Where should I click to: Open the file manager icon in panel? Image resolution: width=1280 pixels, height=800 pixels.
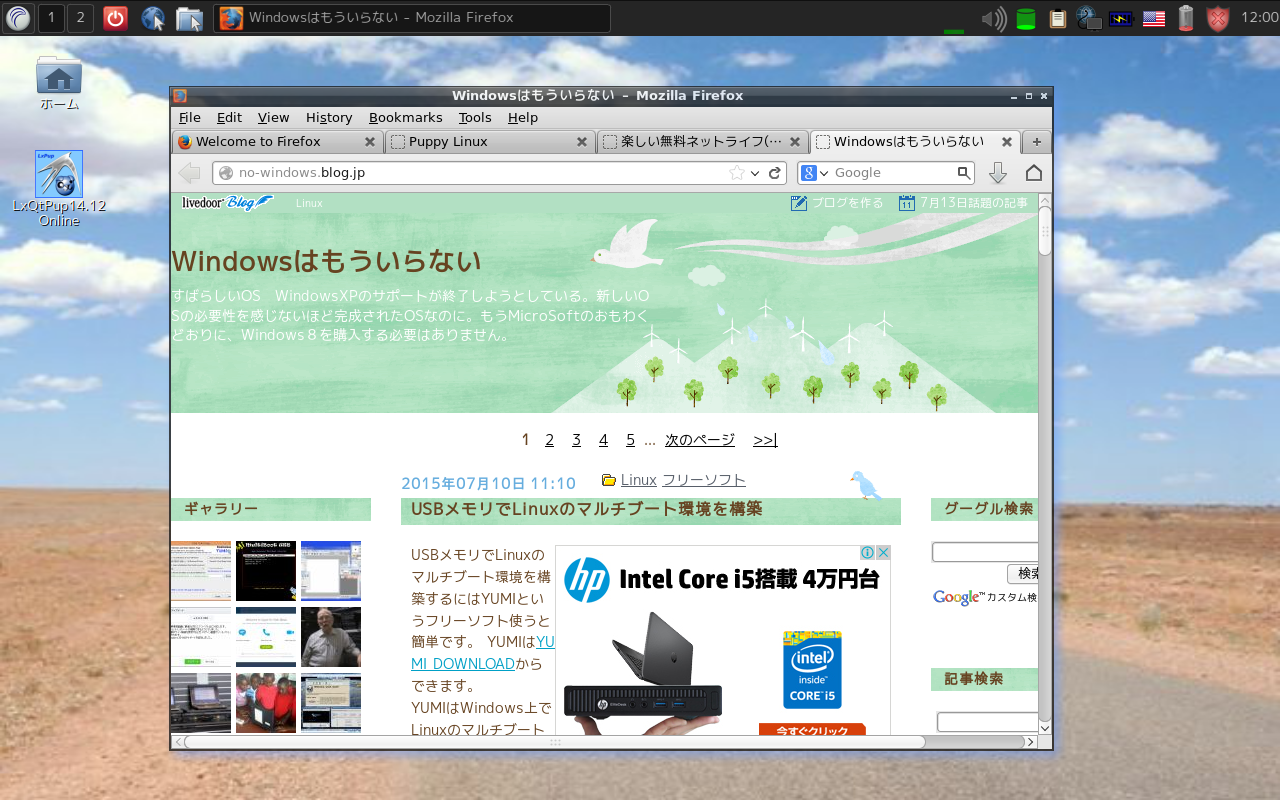(x=188, y=18)
